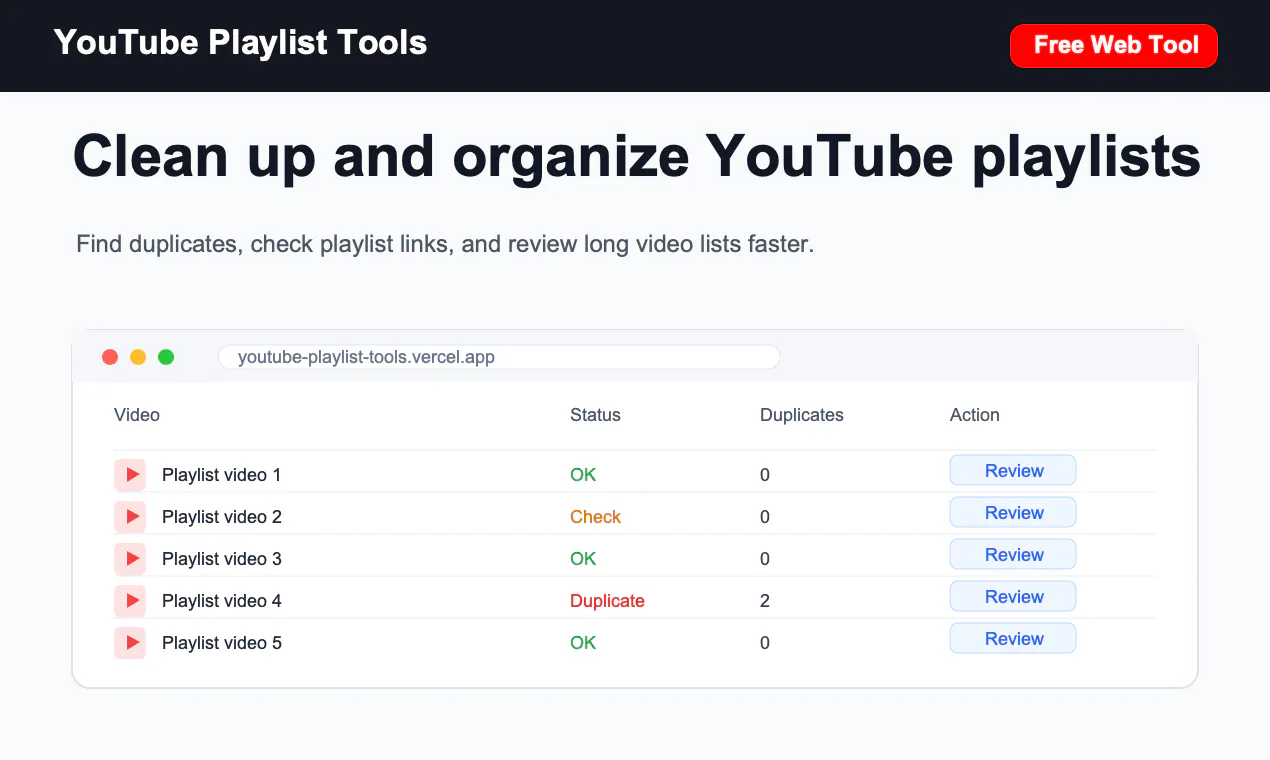
Task: Click play icon for Playlist video 5
Action: pyautogui.click(x=130, y=643)
